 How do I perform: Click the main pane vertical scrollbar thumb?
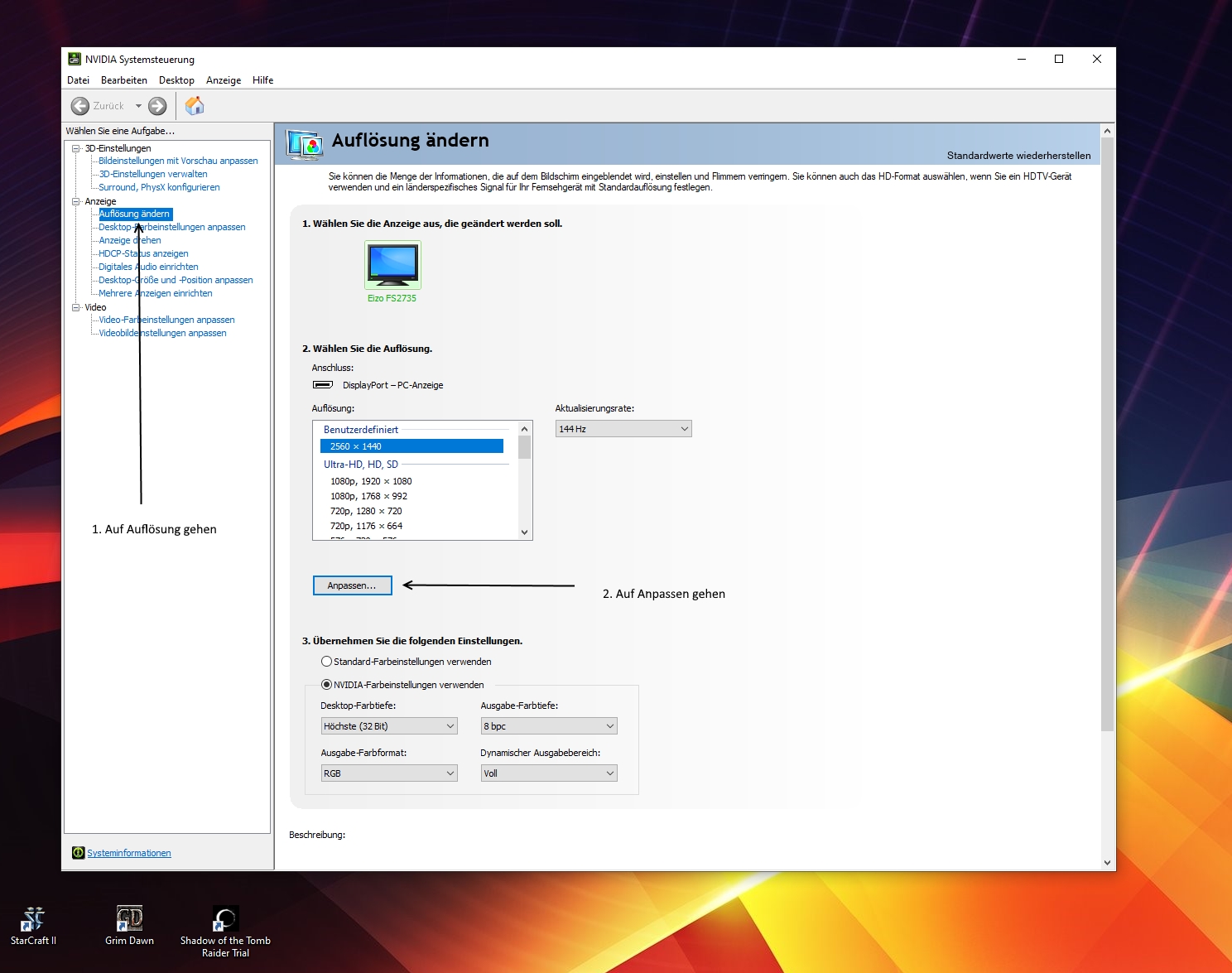click(x=1108, y=434)
